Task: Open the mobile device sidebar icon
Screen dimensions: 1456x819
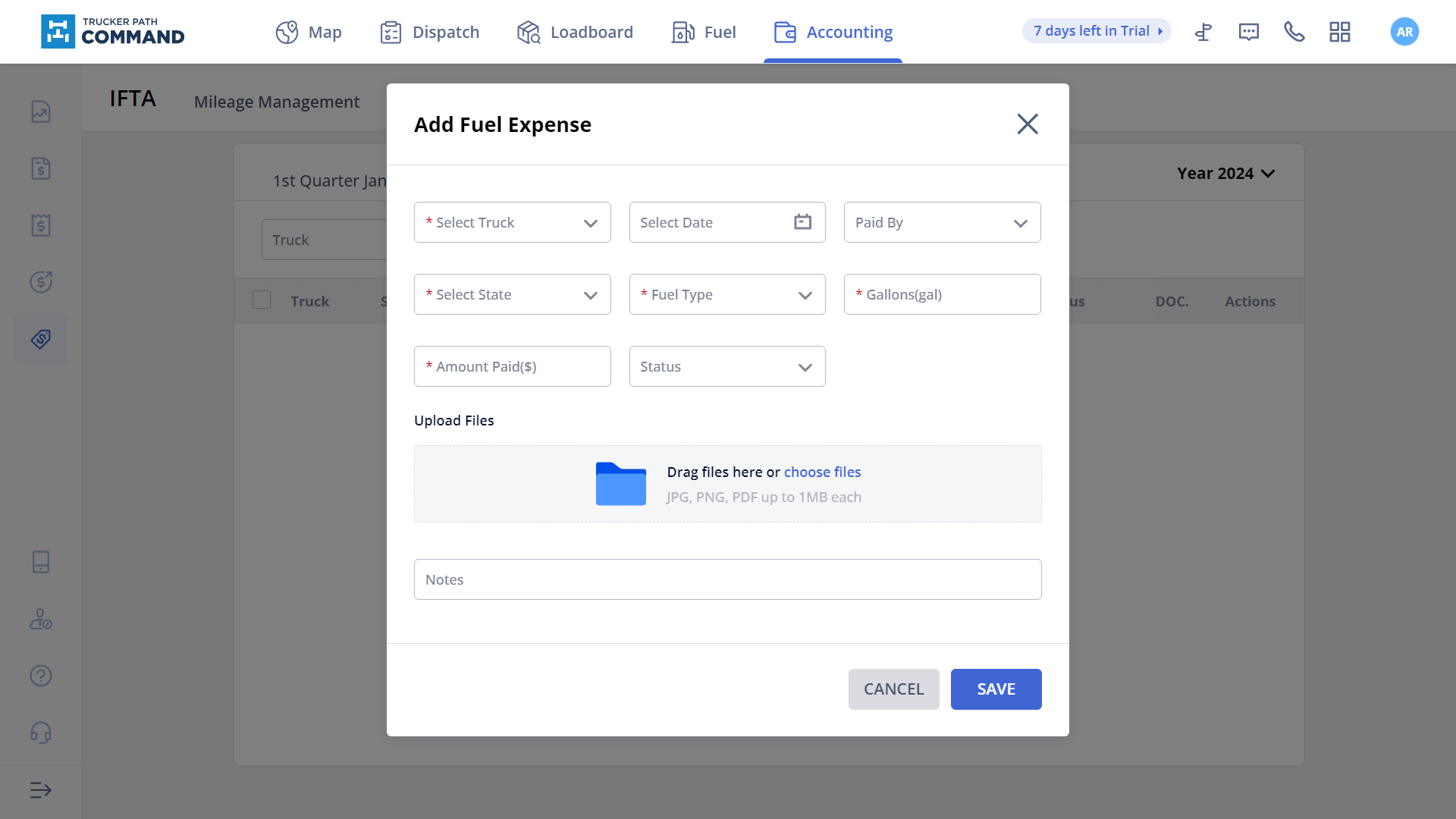Action: (x=41, y=562)
